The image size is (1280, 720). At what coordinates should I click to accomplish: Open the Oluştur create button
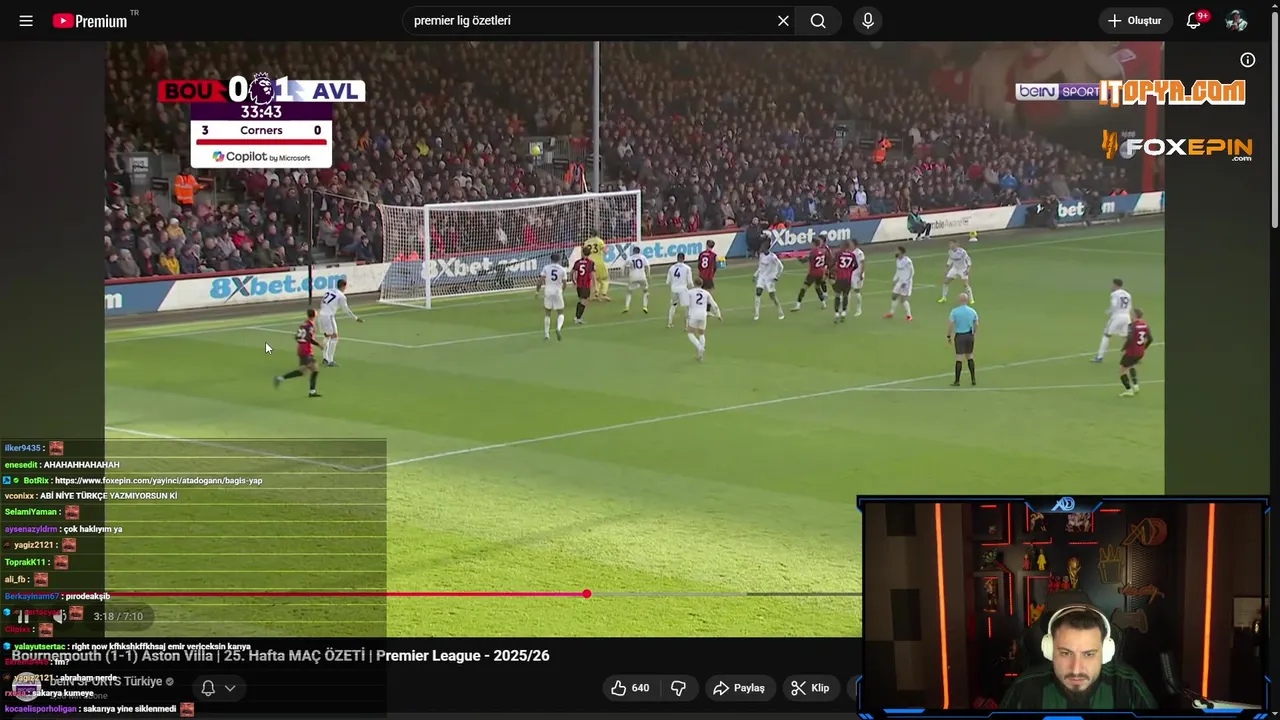[1135, 20]
